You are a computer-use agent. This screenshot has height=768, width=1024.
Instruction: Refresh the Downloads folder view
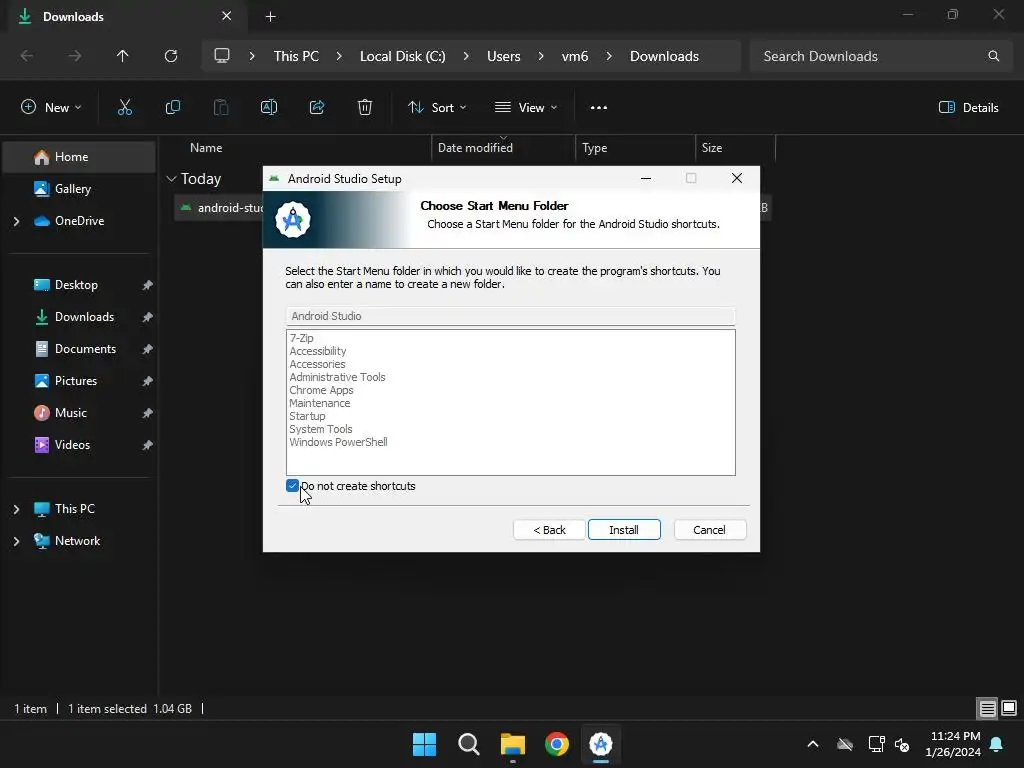click(x=171, y=56)
